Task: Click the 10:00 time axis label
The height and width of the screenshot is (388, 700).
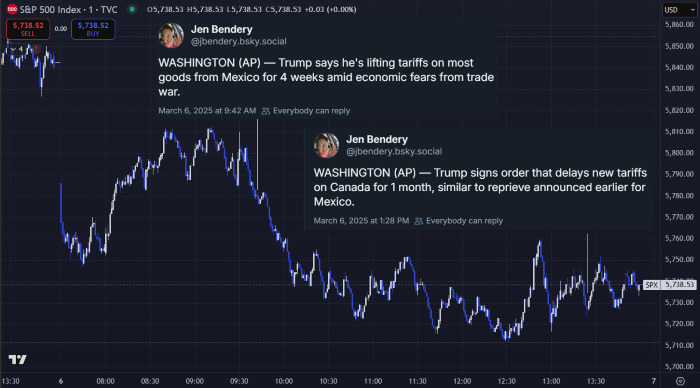Action: [283, 381]
